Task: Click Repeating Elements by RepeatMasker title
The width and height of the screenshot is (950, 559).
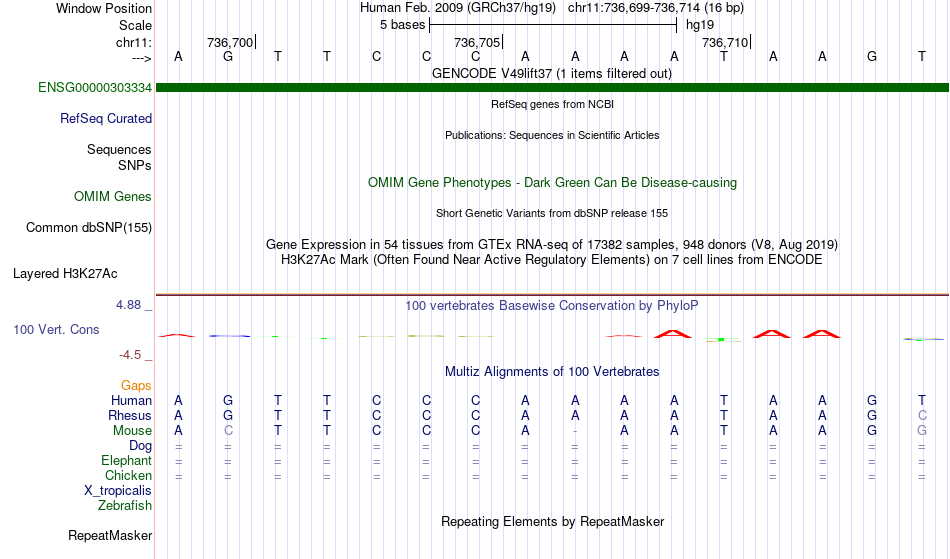Action: (x=552, y=522)
